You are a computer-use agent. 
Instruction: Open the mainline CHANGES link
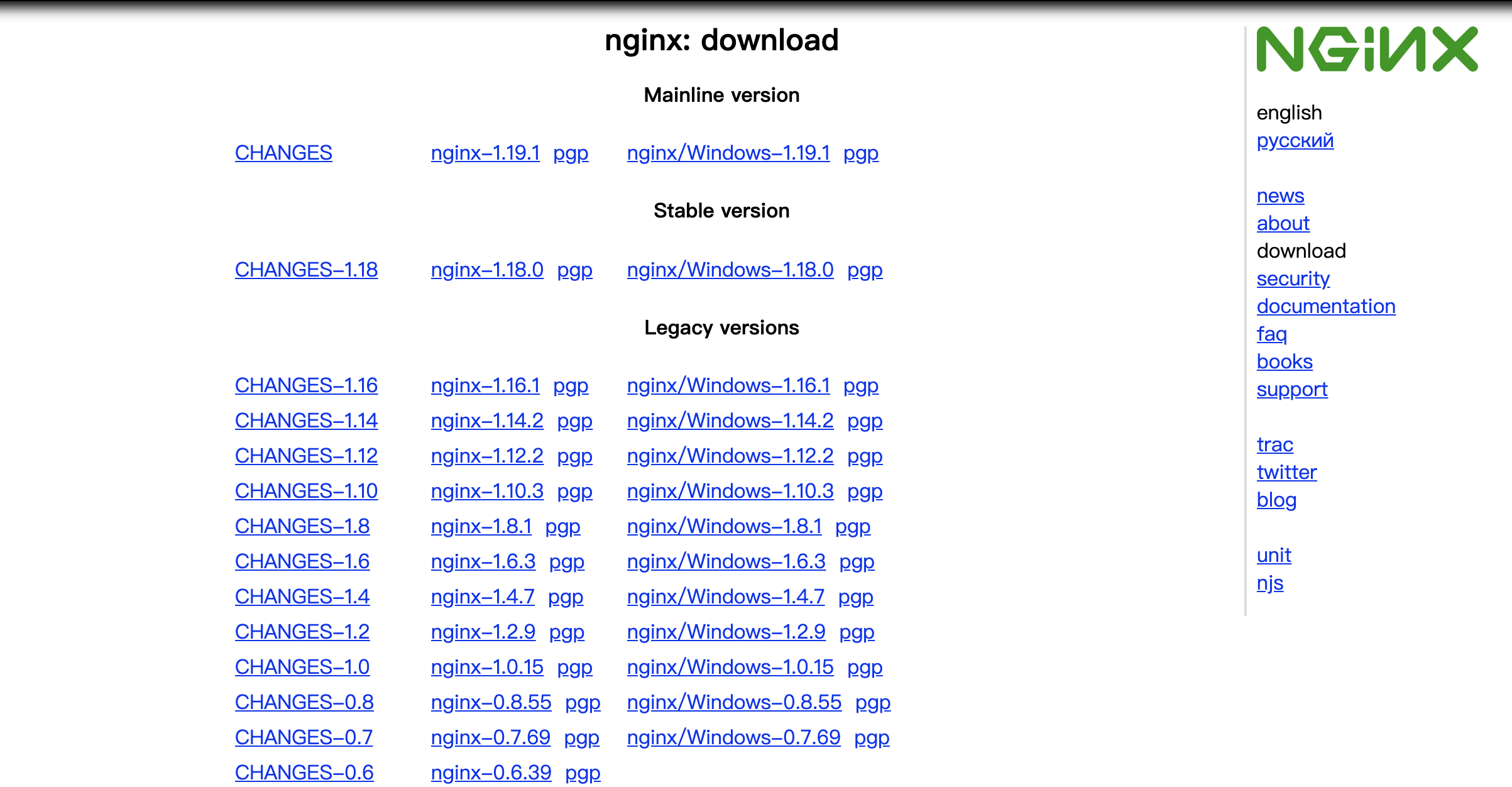tap(283, 153)
